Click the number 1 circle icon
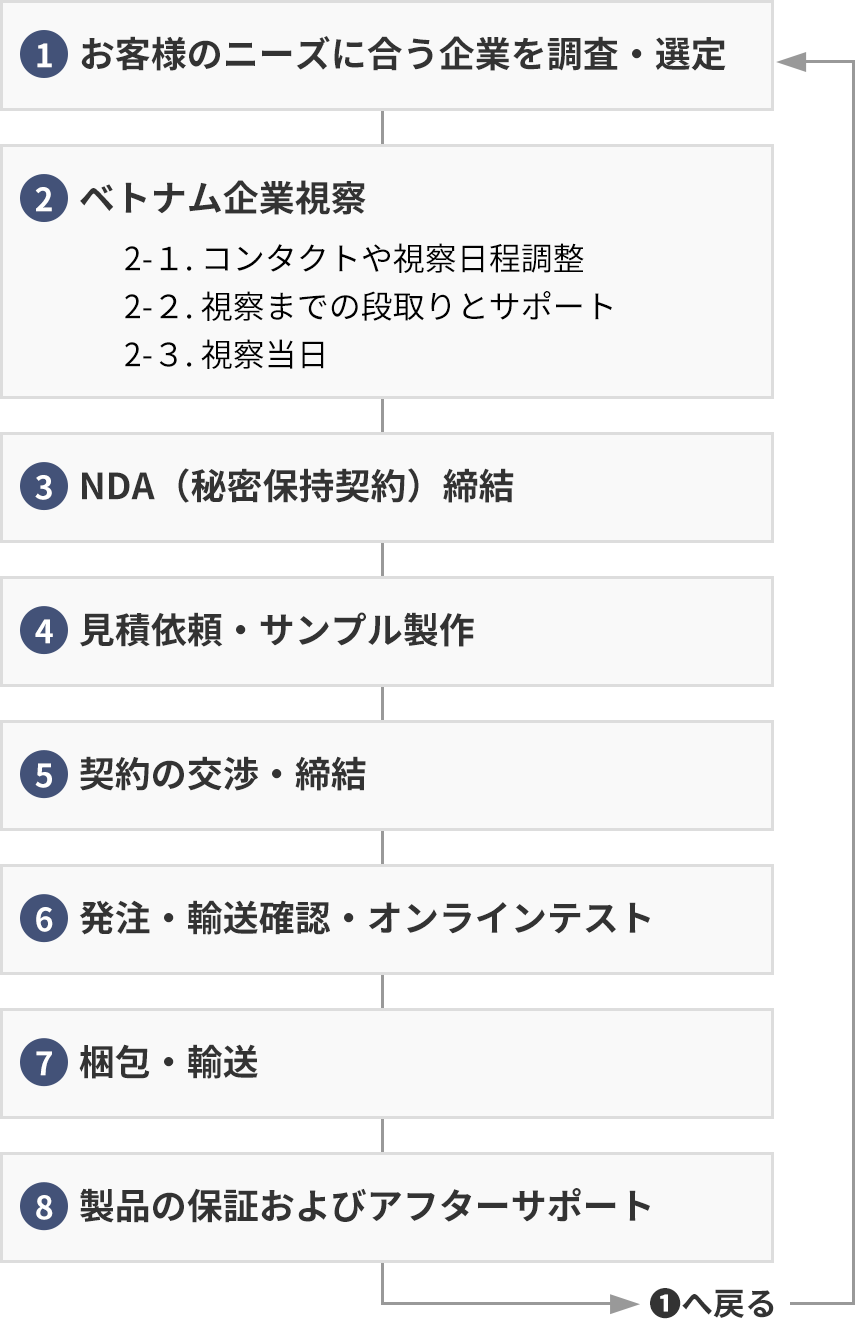This screenshot has height=1320, width=855. (x=43, y=55)
